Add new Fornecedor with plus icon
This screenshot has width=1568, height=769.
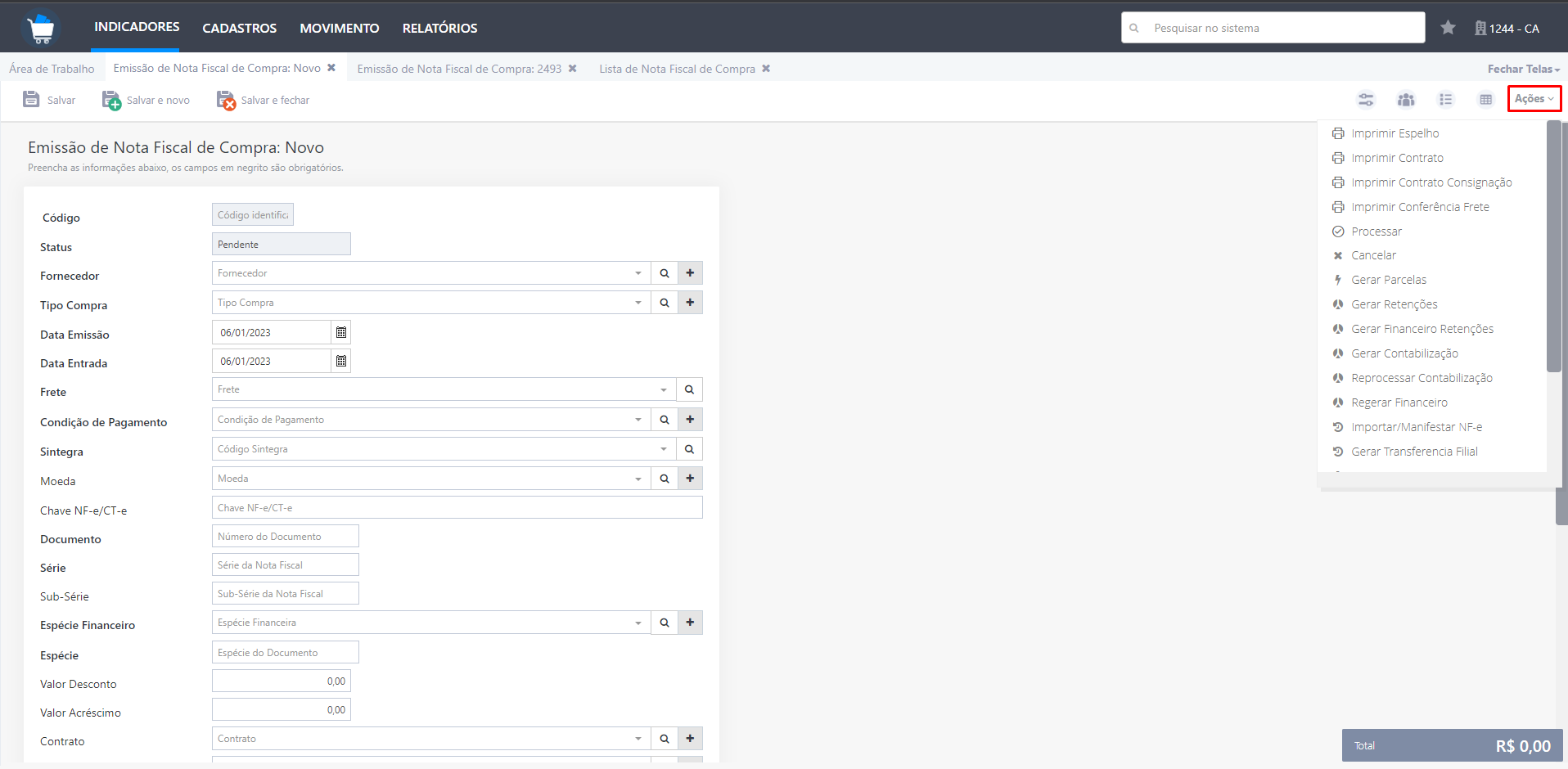(690, 273)
